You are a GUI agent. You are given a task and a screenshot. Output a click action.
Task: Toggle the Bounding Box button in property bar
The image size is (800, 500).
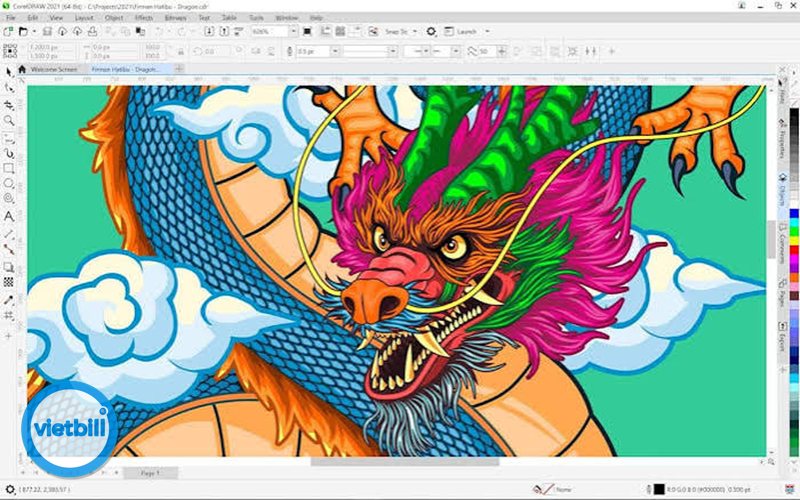click(x=573, y=52)
